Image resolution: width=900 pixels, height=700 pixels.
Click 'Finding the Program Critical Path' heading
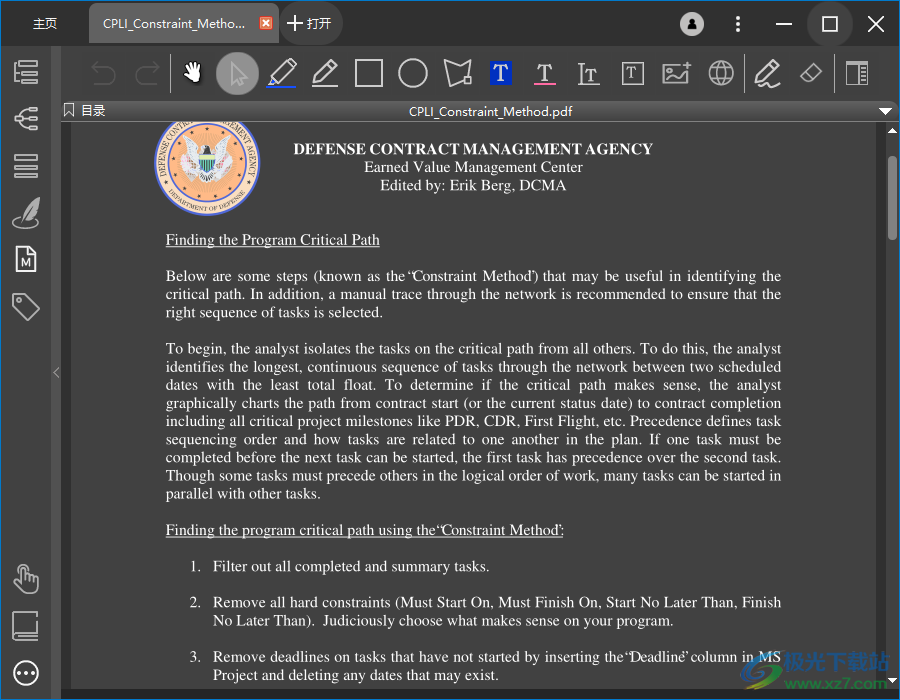click(x=273, y=240)
